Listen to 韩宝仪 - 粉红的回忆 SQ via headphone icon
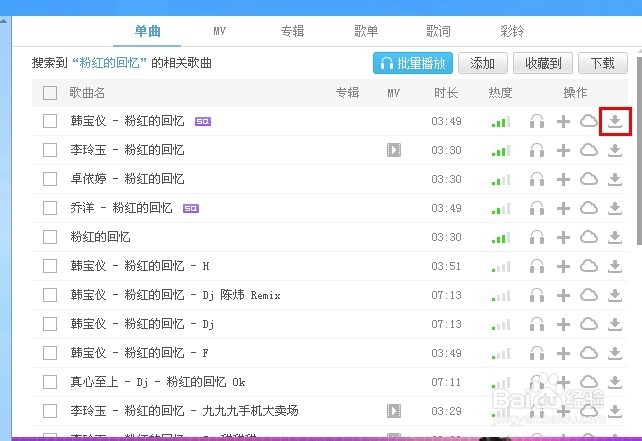Viewport: 642px width, 441px height. [x=537, y=121]
